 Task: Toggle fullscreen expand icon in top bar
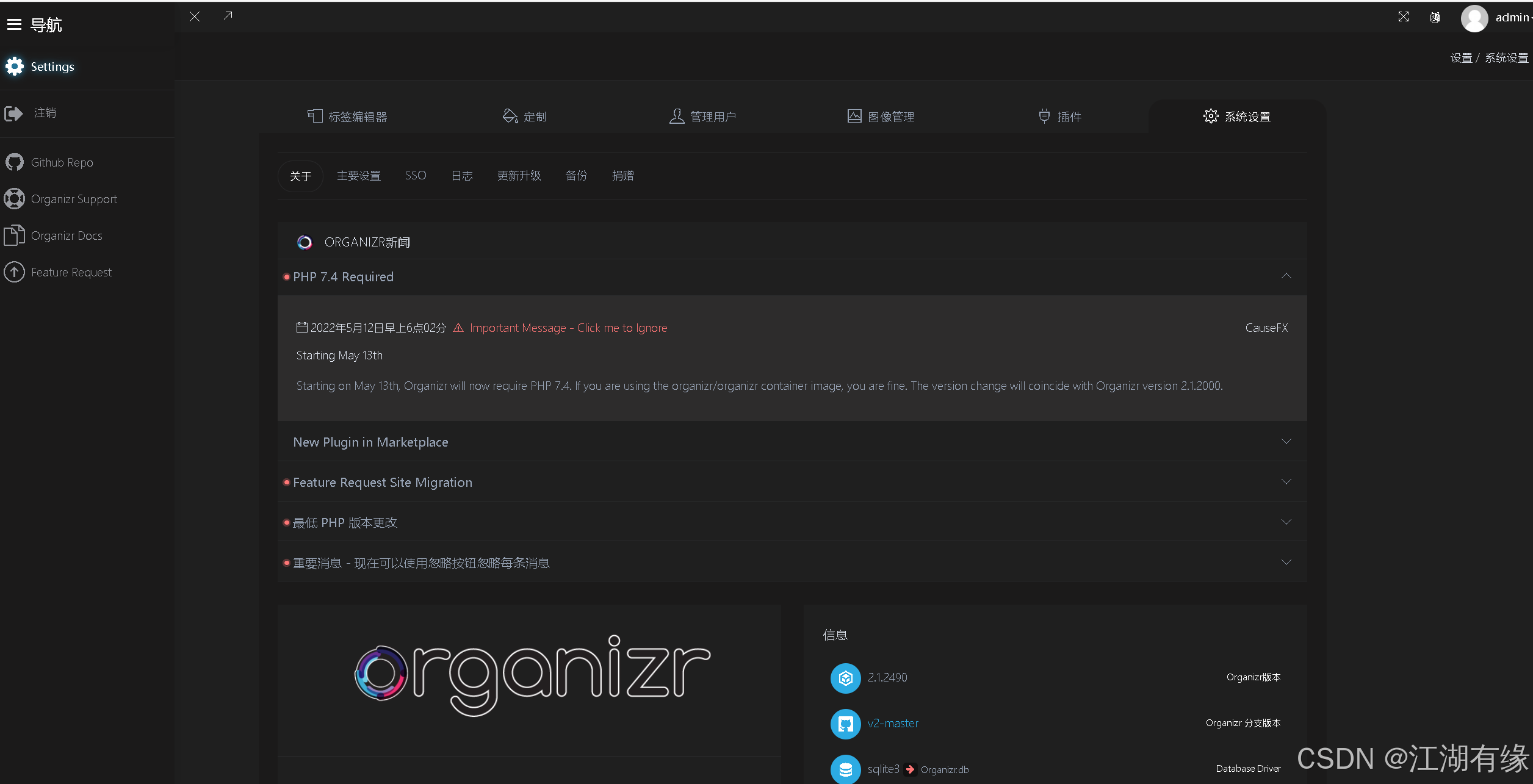tap(1404, 17)
